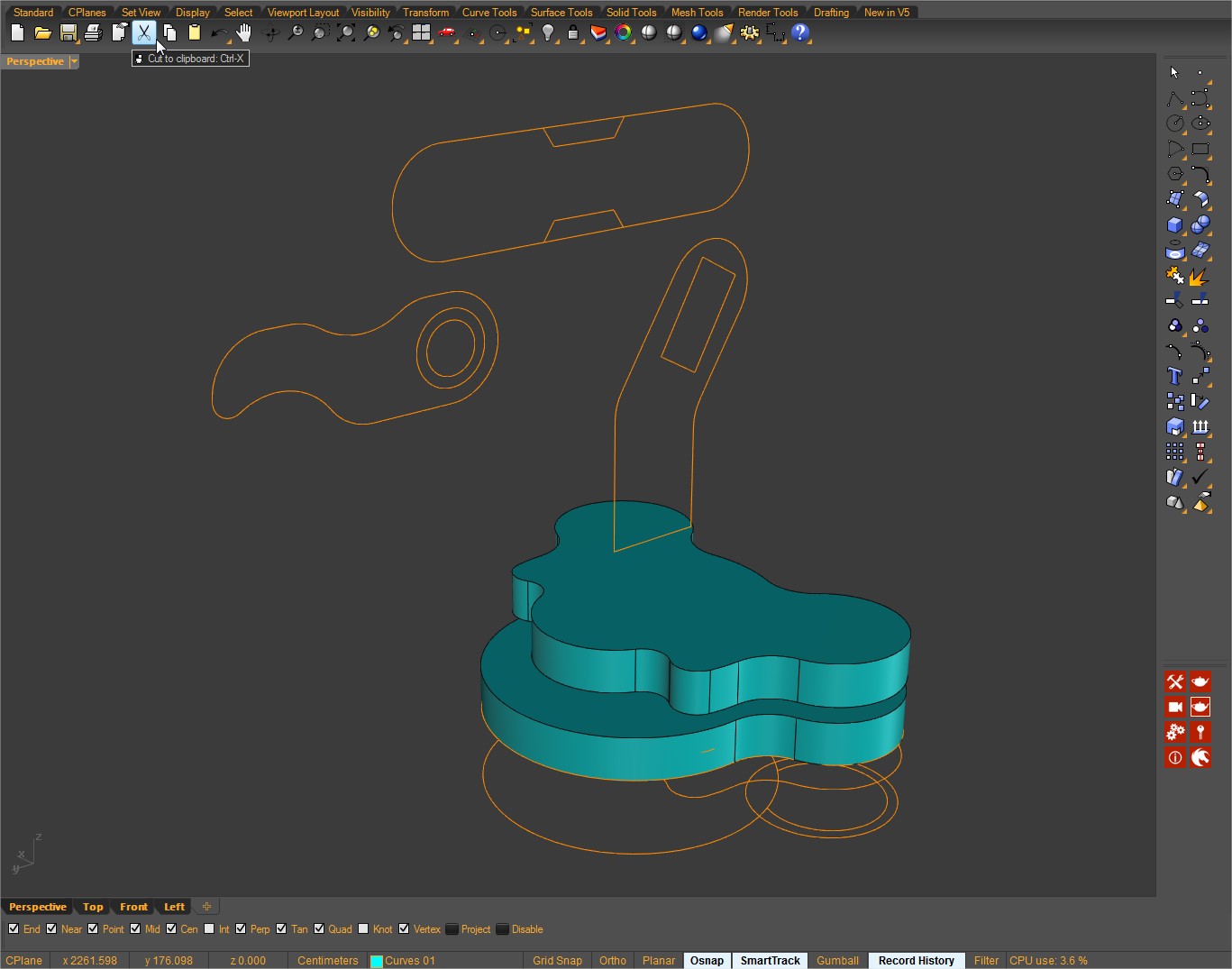Switch to the Mesh Tools tab

697,13
